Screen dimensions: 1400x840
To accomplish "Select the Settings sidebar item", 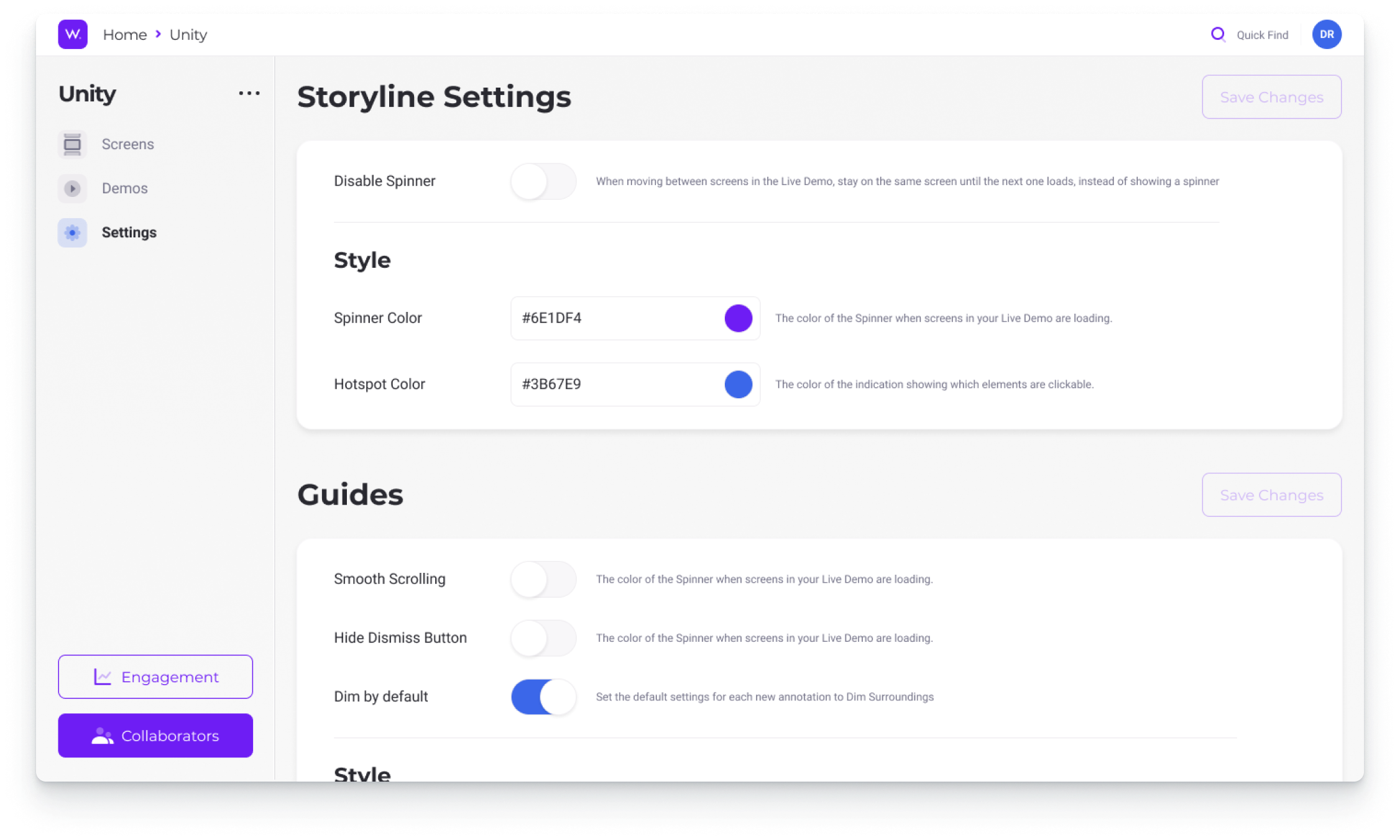I will [129, 232].
